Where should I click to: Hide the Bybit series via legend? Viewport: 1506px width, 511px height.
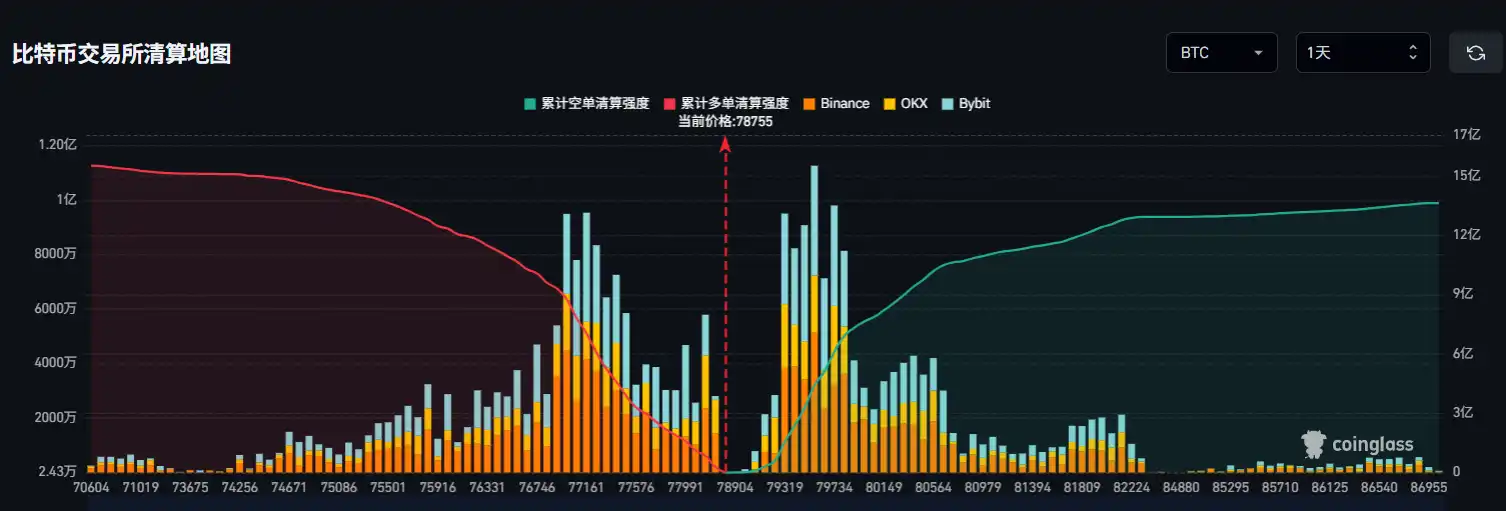point(966,103)
